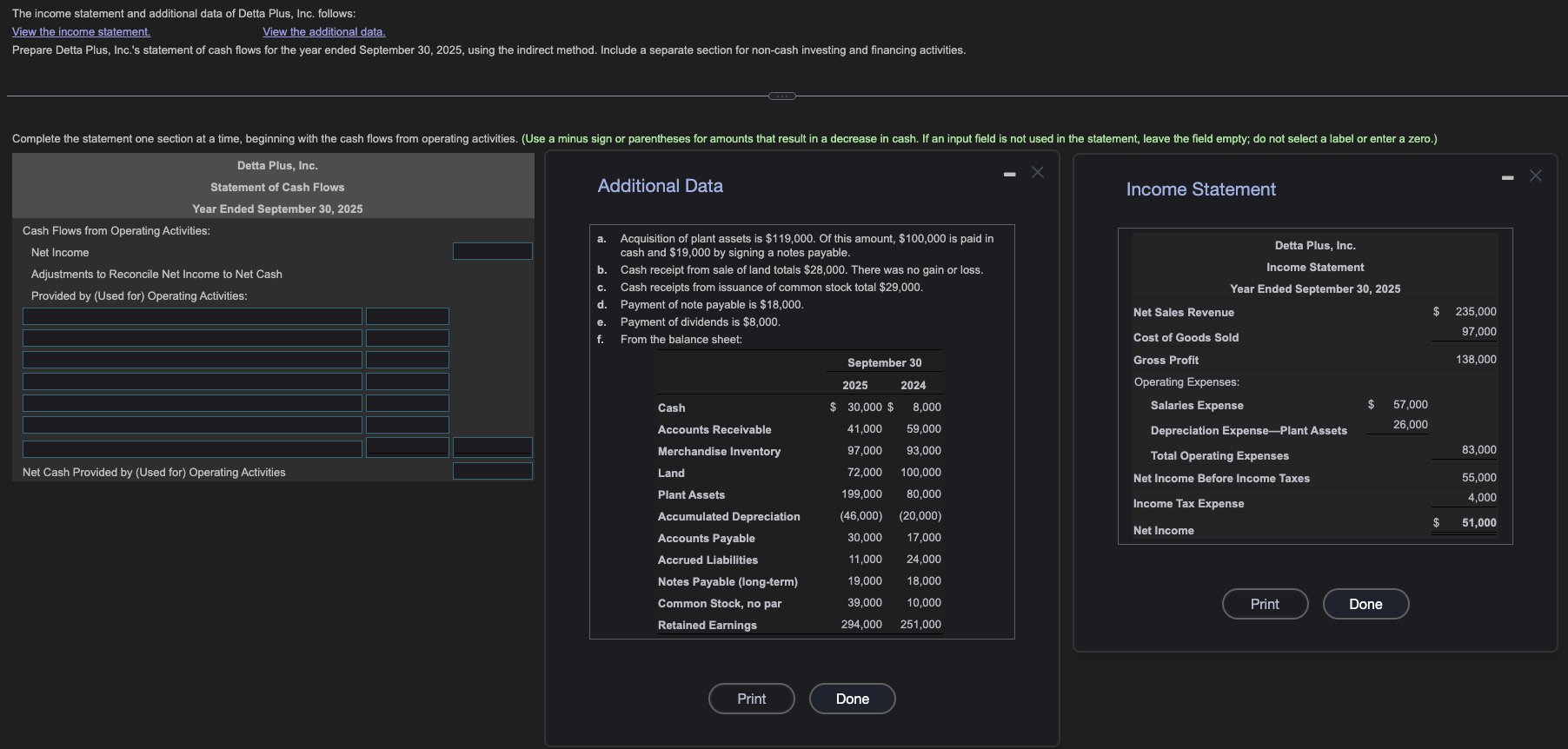Screen dimensions: 1568x749
Task: Click the fourth adjustment amount field
Action: coord(408,381)
